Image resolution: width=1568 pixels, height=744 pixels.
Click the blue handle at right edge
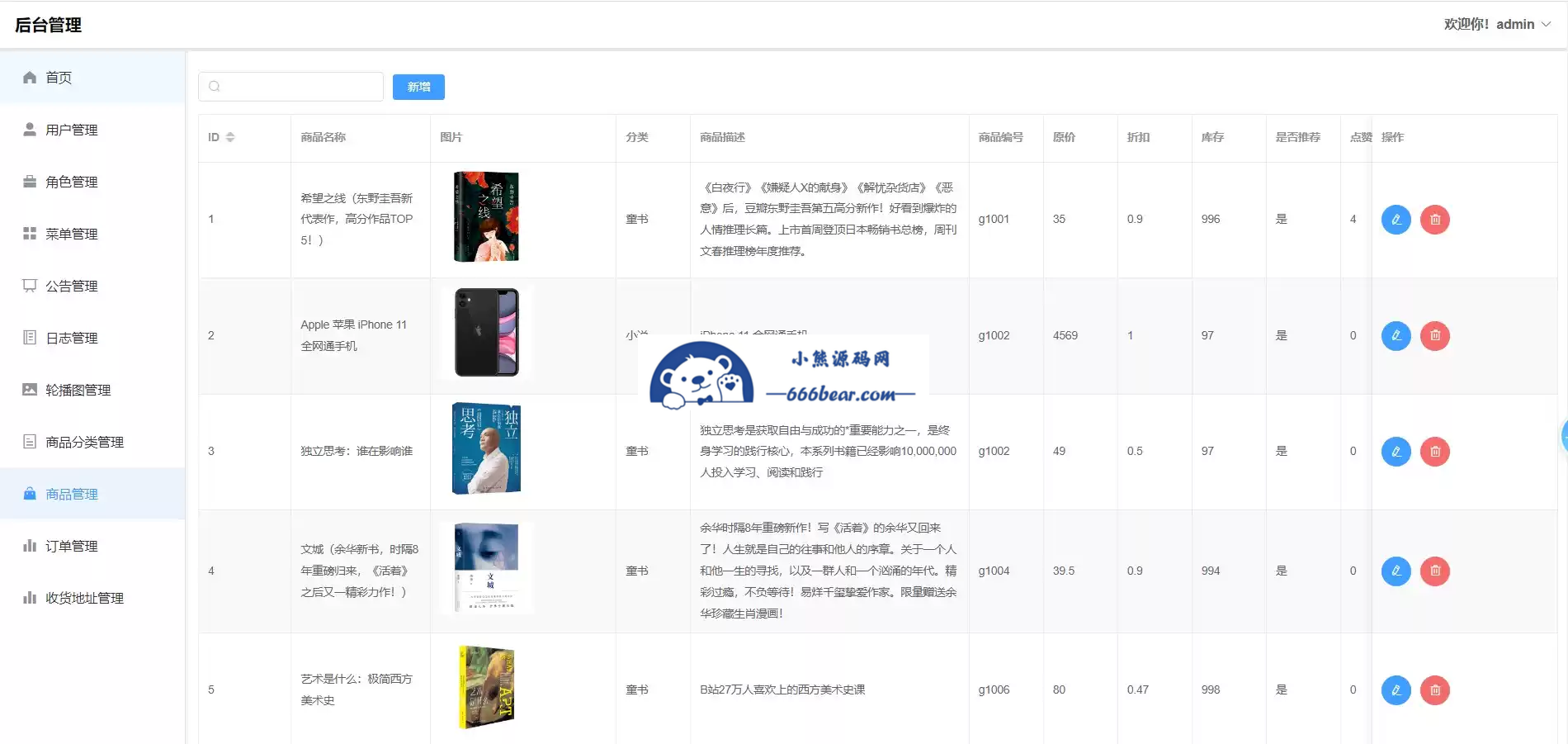tap(1564, 436)
